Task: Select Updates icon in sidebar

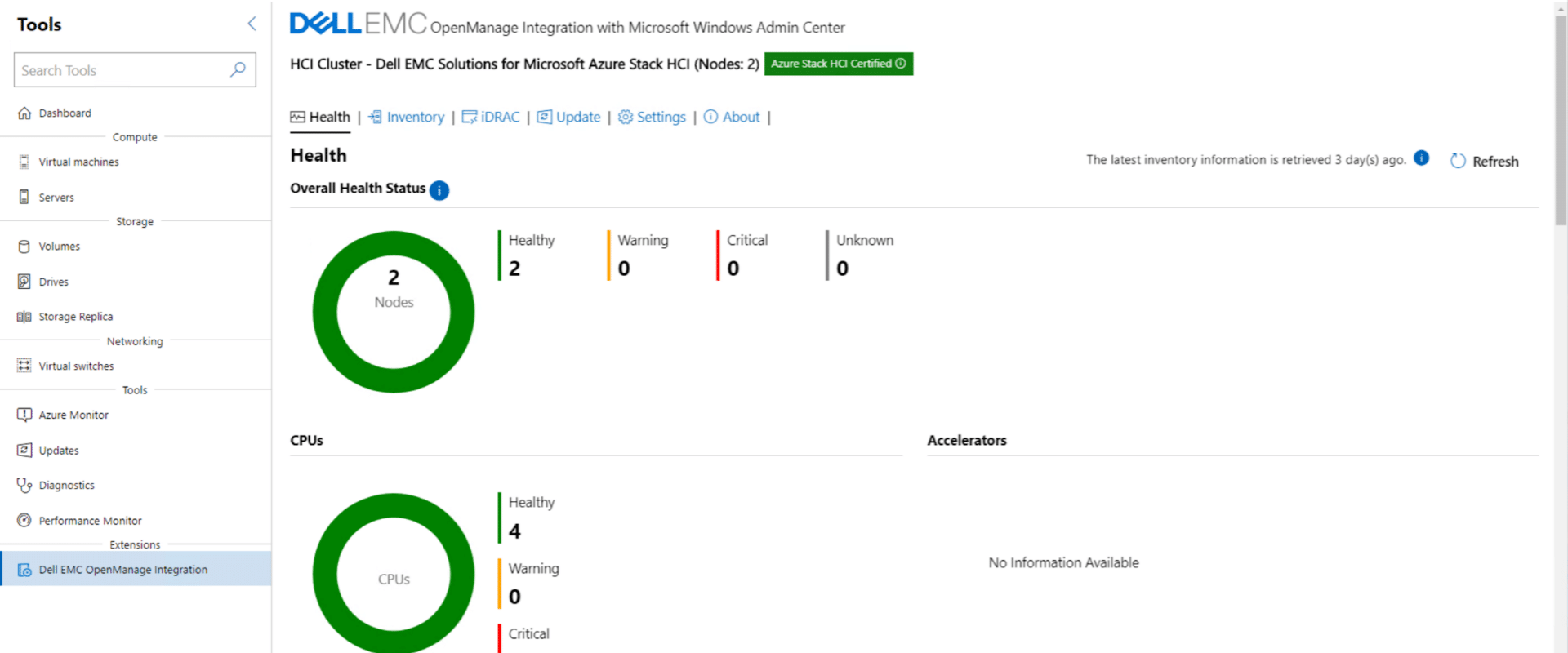Action: 24,451
